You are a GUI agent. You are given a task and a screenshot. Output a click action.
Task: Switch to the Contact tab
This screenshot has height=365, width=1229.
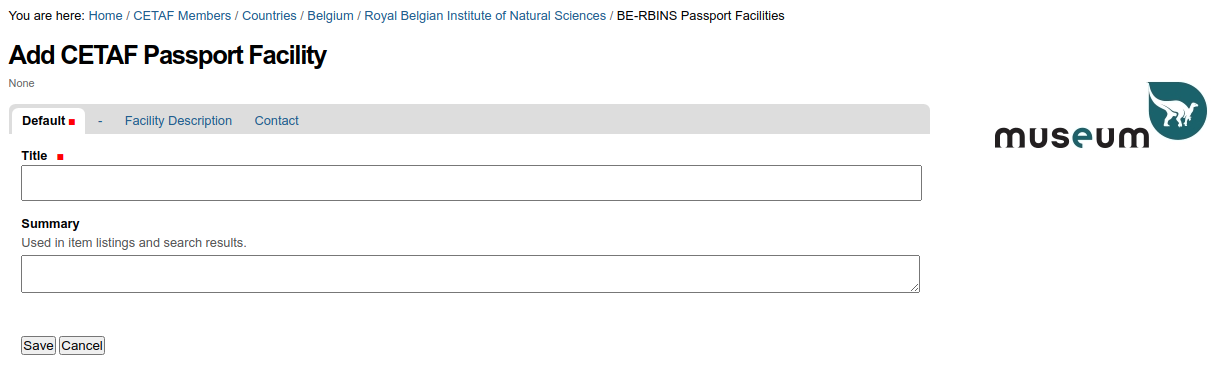point(277,121)
